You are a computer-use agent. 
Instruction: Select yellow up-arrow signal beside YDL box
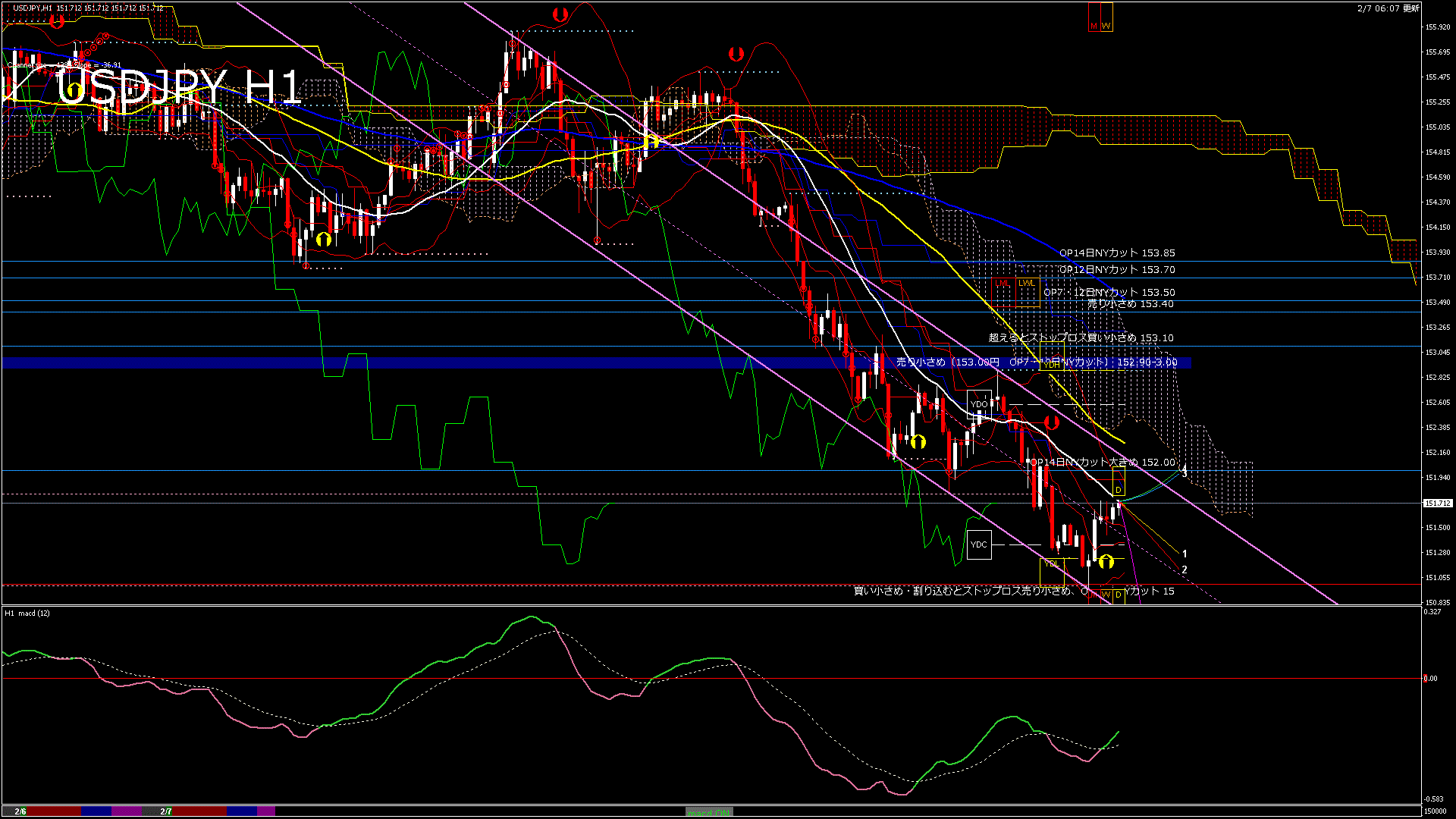(x=1106, y=562)
